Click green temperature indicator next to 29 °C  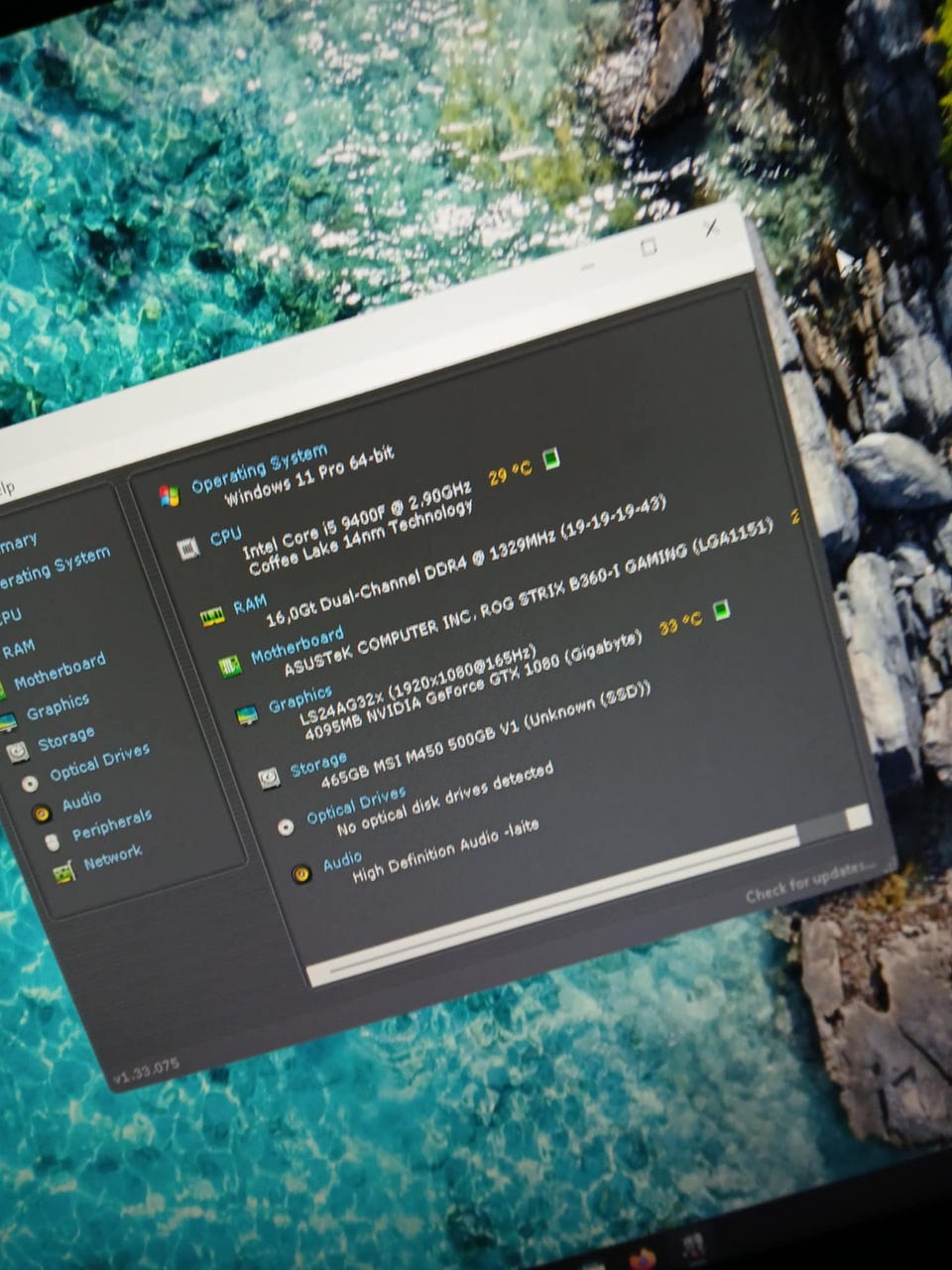click(551, 457)
